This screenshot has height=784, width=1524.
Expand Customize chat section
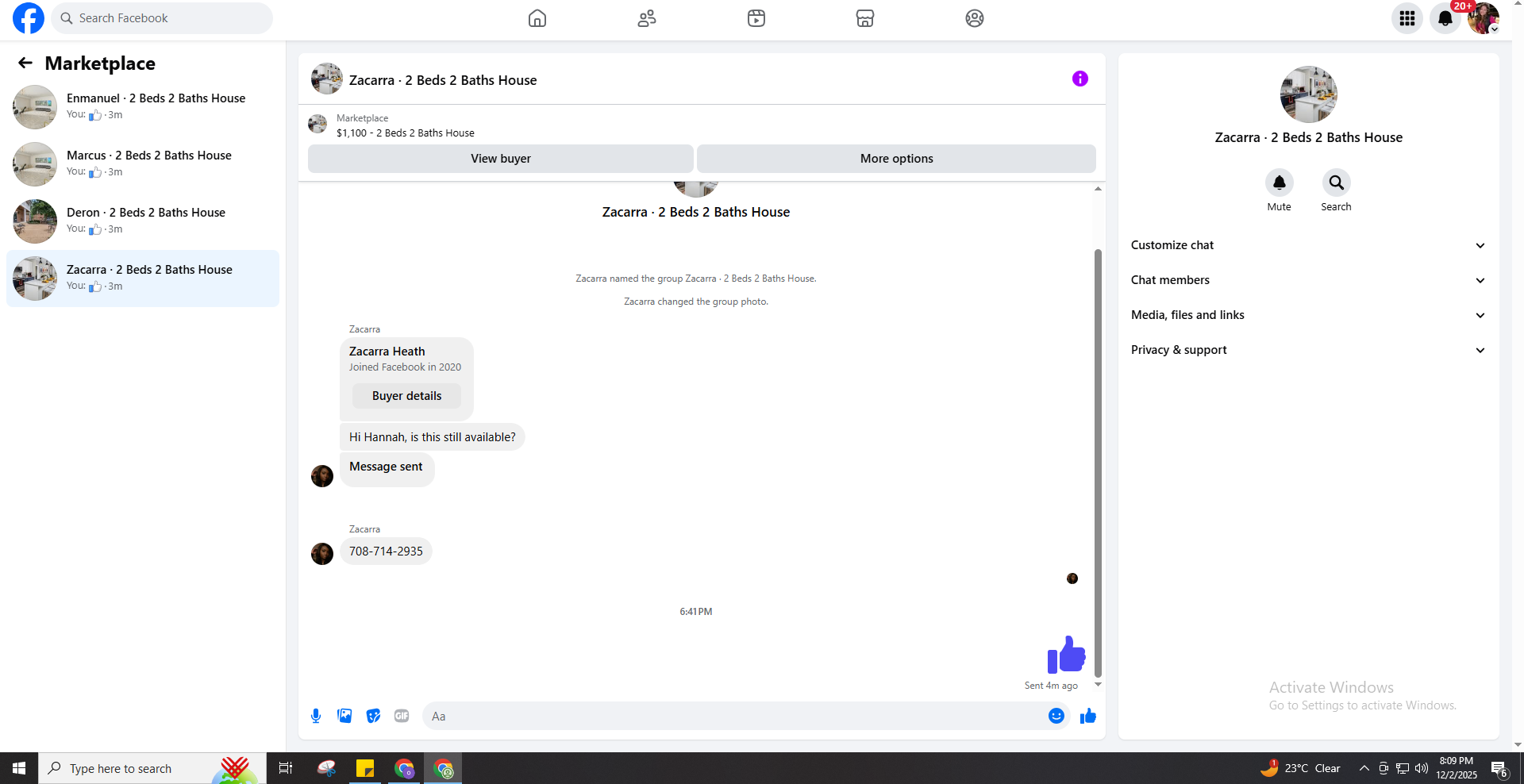[1307, 245]
